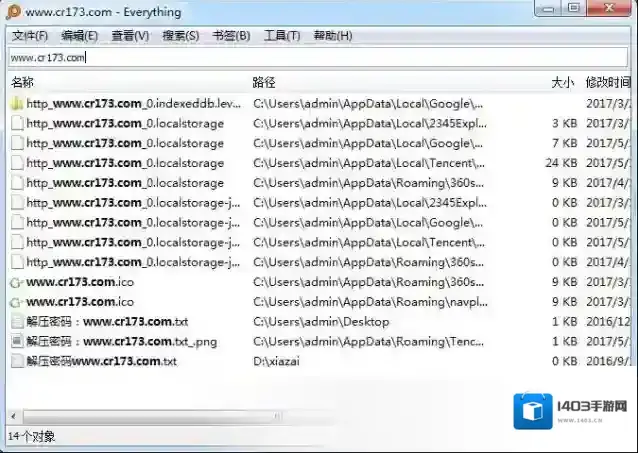Viewport: 638px width, 453px height.
Task: Open the 搜索(S) menu
Action: (x=181, y=36)
